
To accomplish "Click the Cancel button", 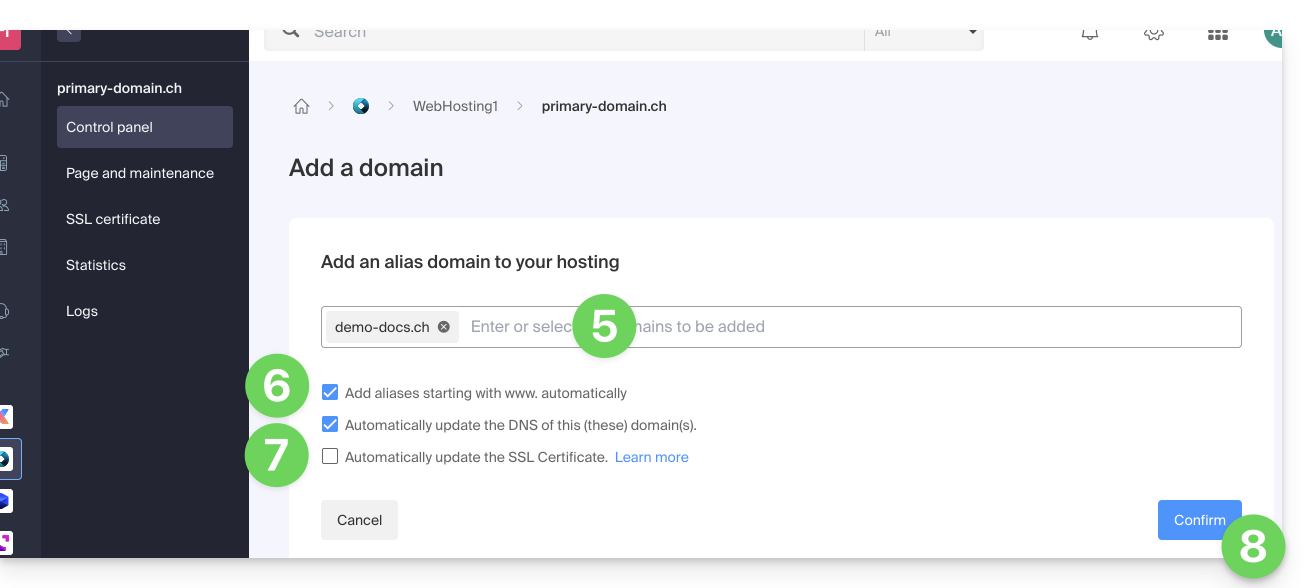I will [359, 520].
